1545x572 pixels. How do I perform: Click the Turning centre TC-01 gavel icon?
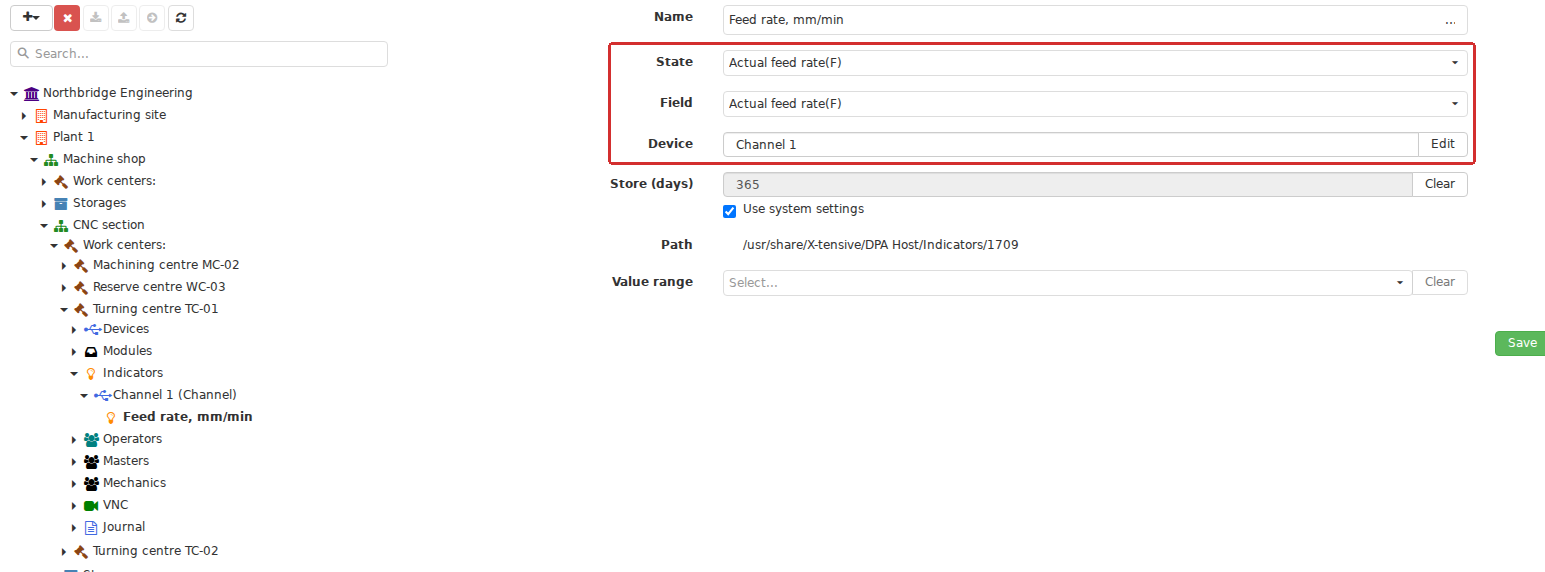click(81, 309)
